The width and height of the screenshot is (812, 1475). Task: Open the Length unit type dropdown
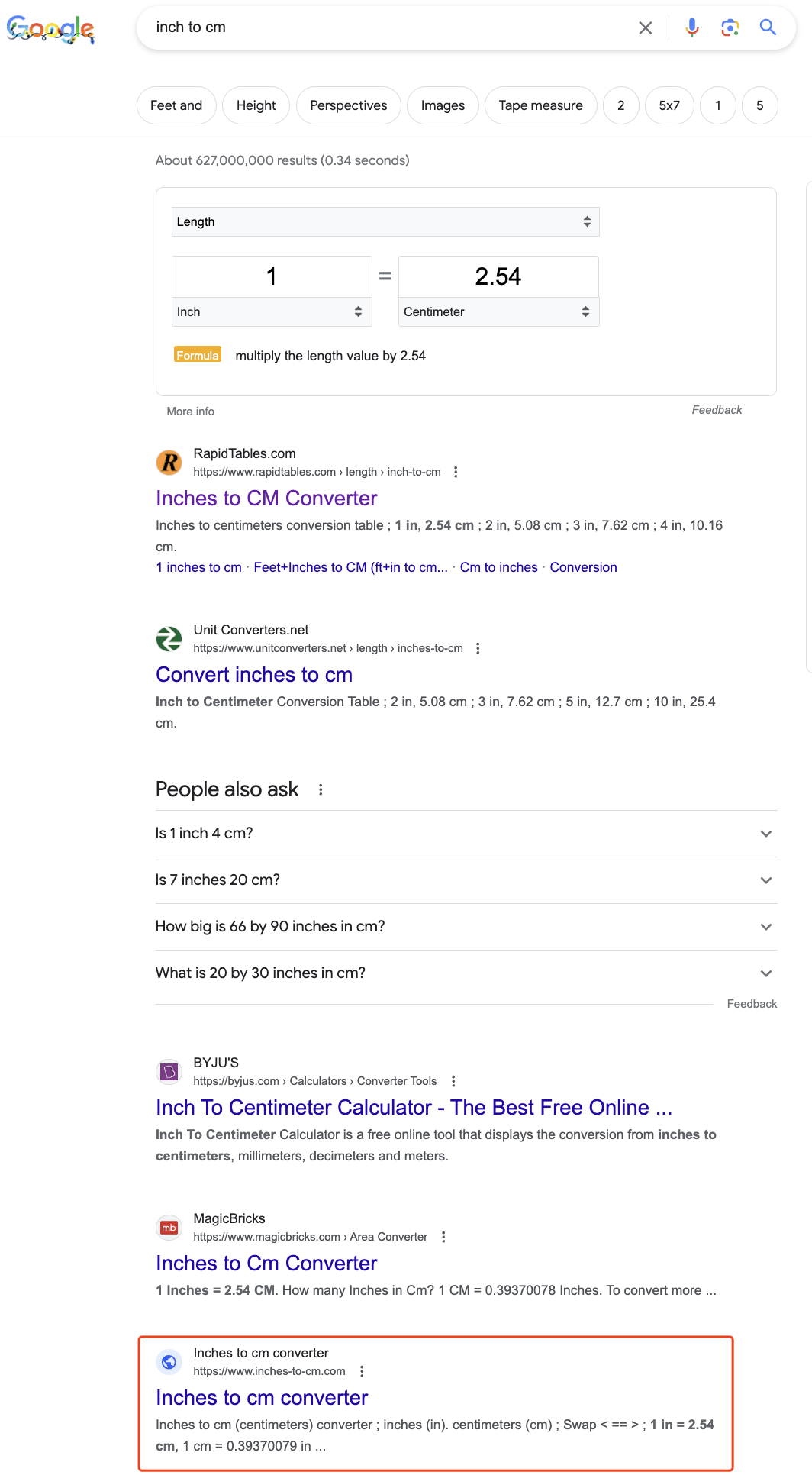point(385,221)
